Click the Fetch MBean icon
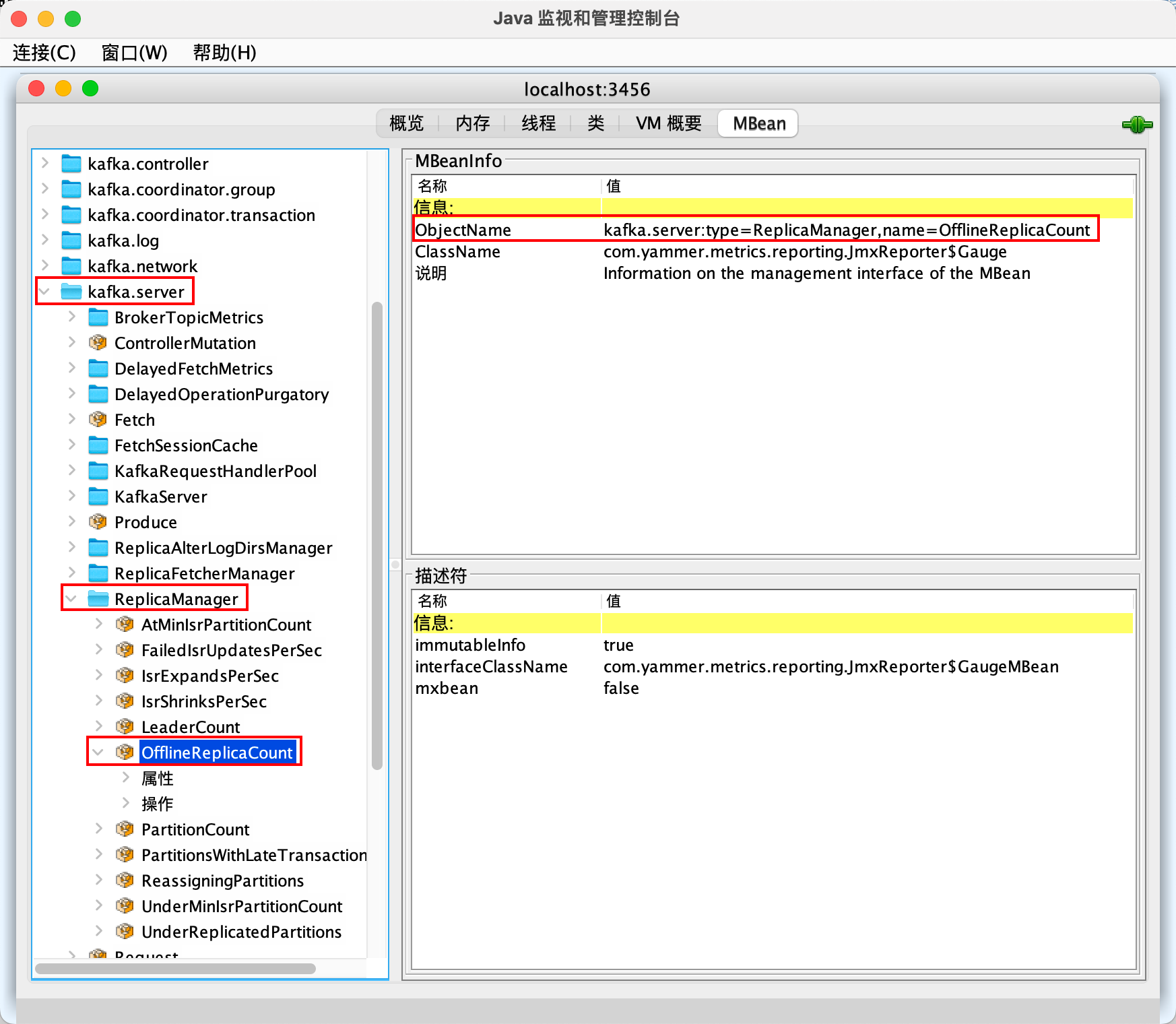This screenshot has height=1024, width=1176. (x=98, y=420)
